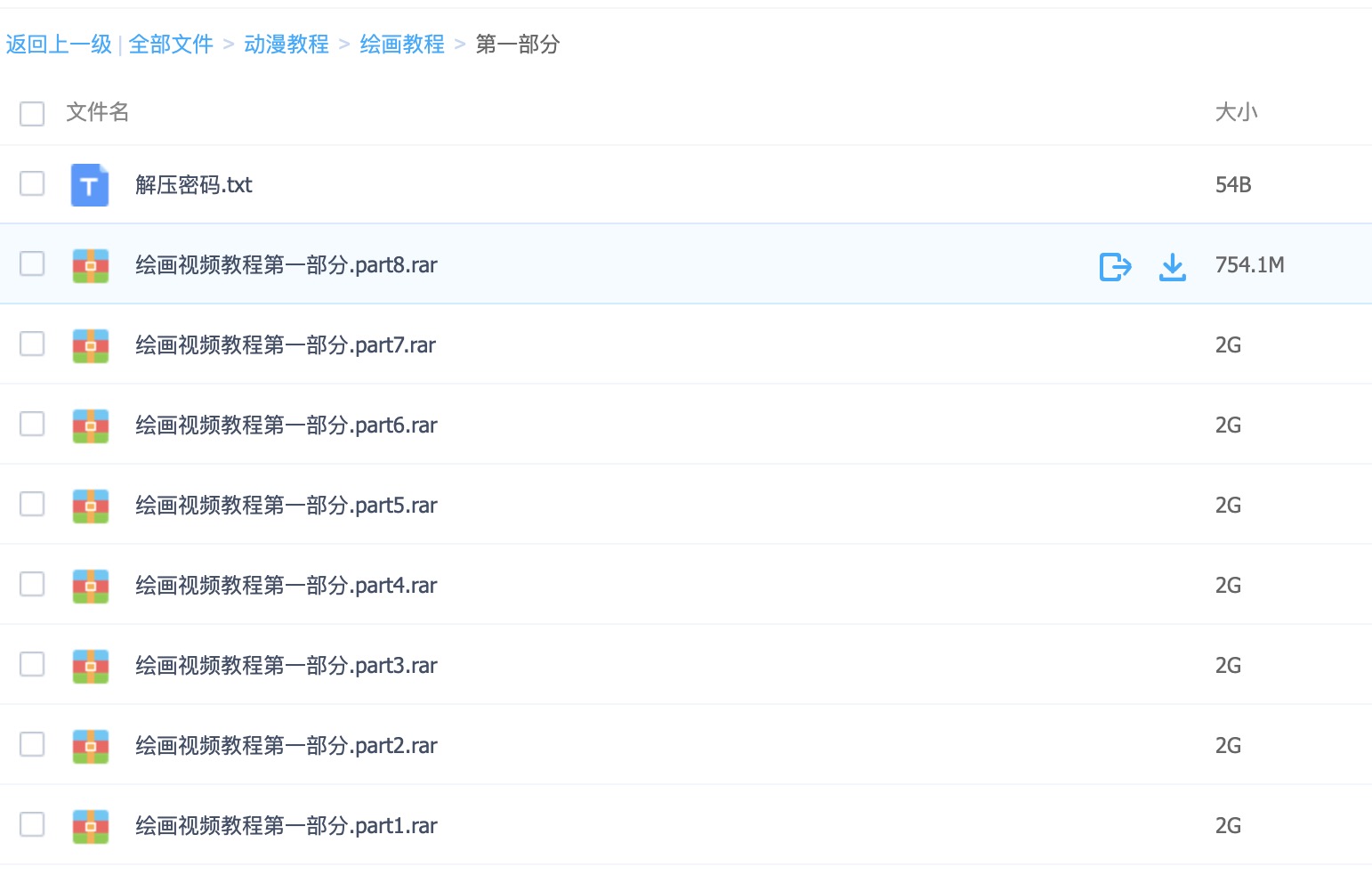1372x883 pixels.
Task: Tick the checkbox for part7.rar
Action: (x=32, y=344)
